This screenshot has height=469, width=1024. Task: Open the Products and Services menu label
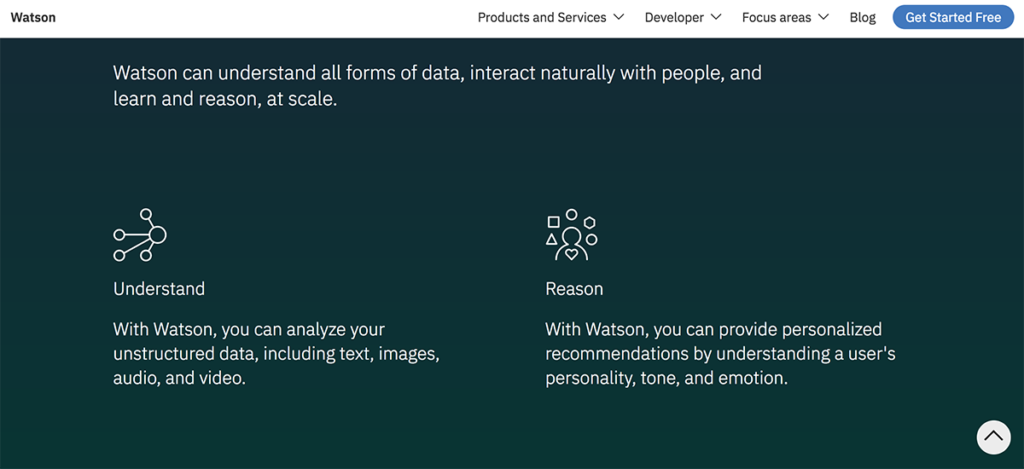(542, 18)
